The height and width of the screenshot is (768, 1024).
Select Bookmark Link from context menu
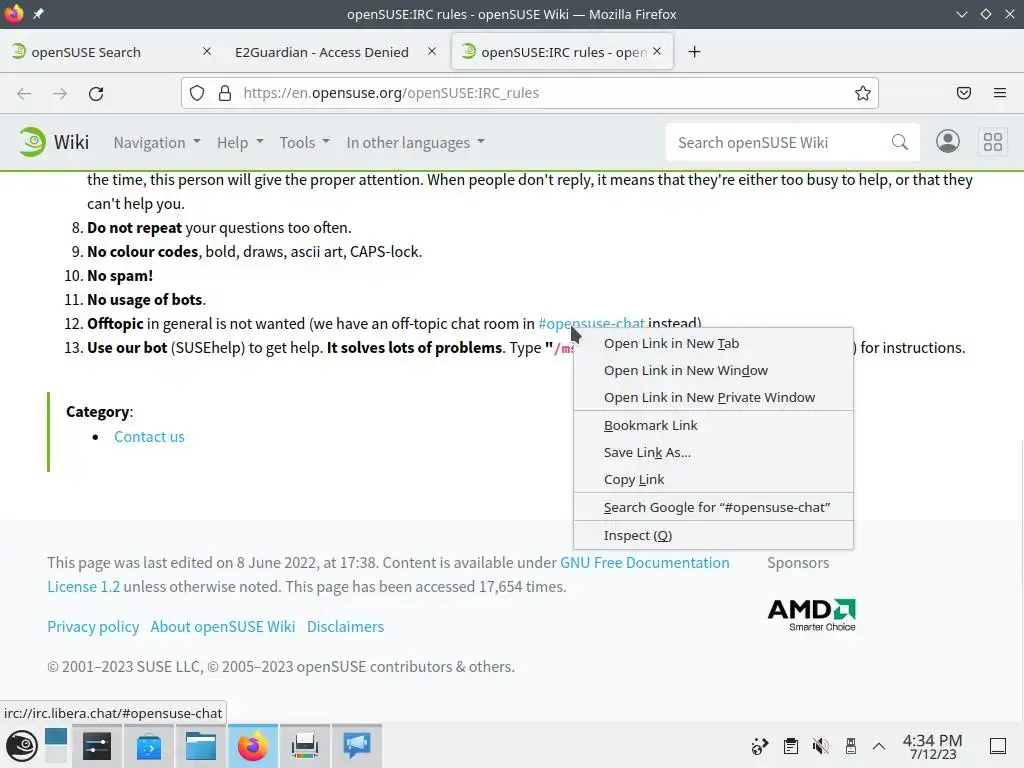[713, 425]
